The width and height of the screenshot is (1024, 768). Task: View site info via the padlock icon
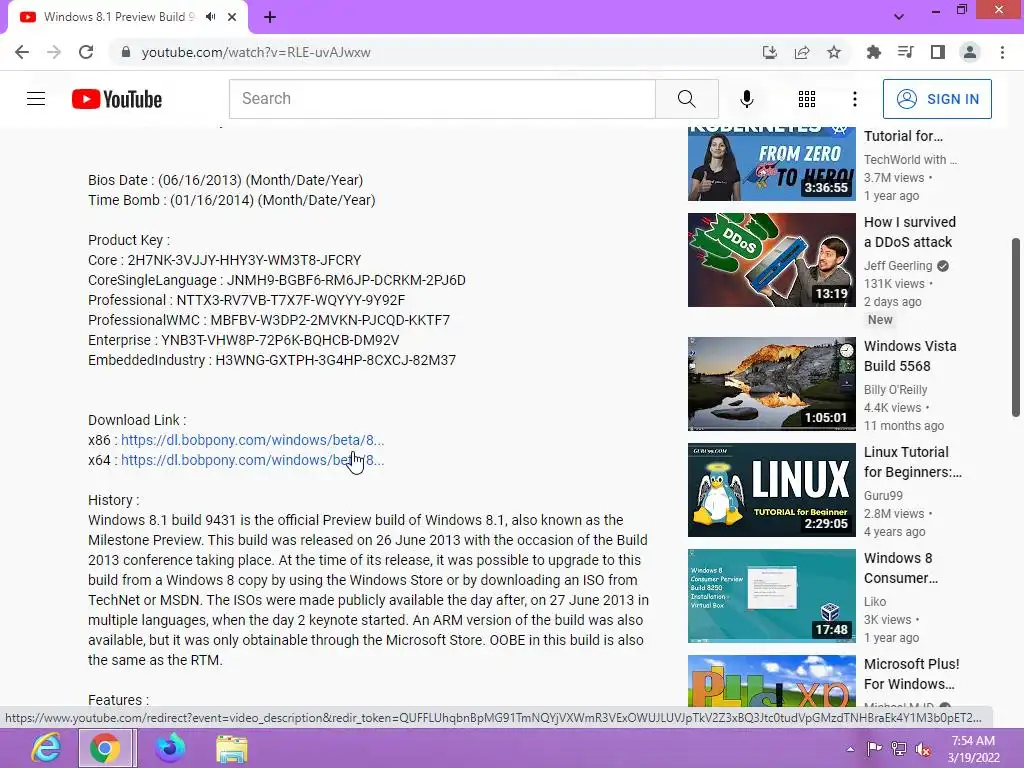tap(126, 52)
